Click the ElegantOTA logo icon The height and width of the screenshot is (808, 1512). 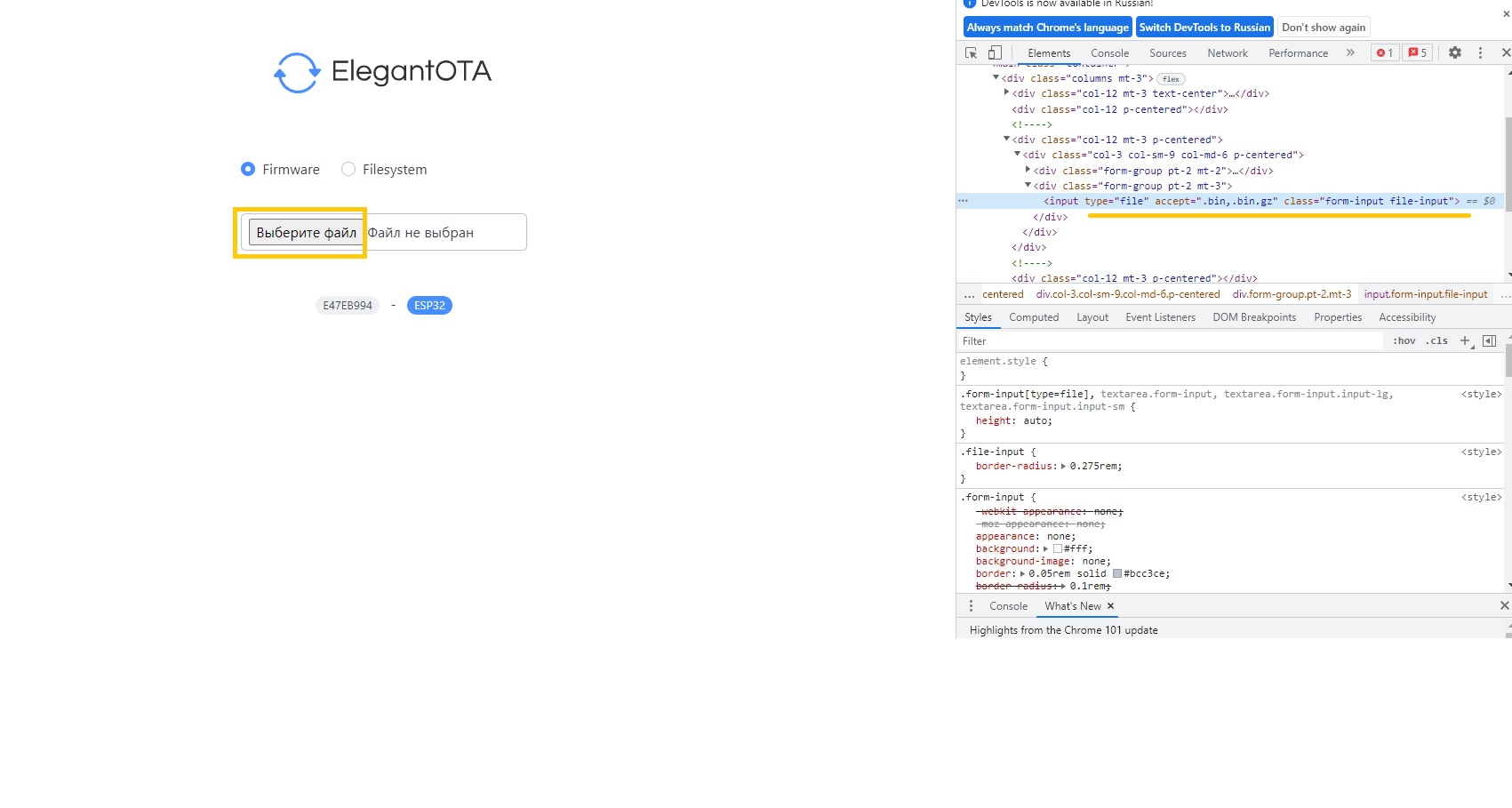coord(297,73)
